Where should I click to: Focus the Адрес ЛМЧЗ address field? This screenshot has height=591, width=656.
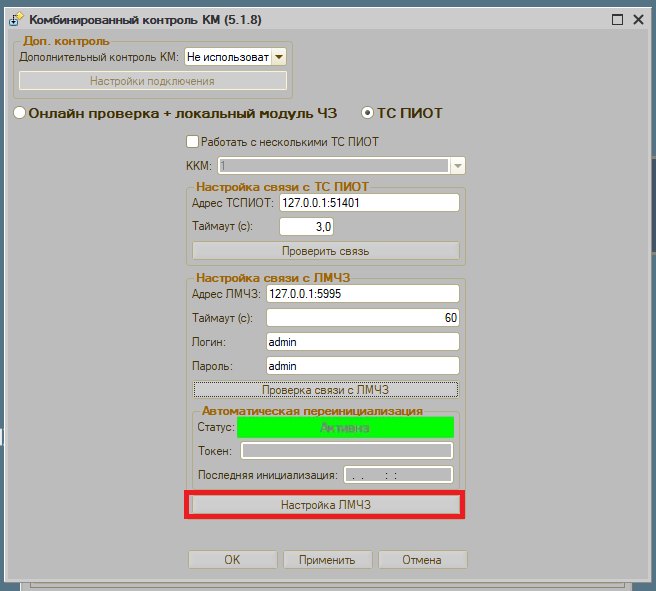[x=363, y=294]
